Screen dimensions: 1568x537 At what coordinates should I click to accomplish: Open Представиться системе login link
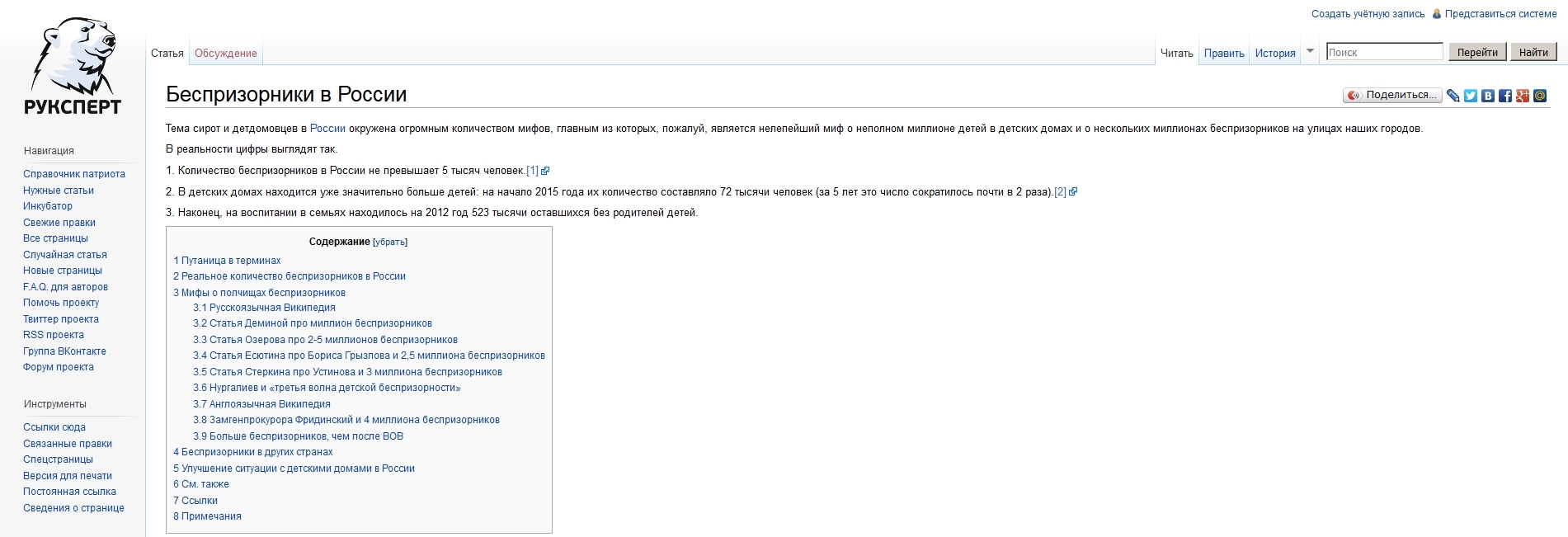click(1501, 14)
